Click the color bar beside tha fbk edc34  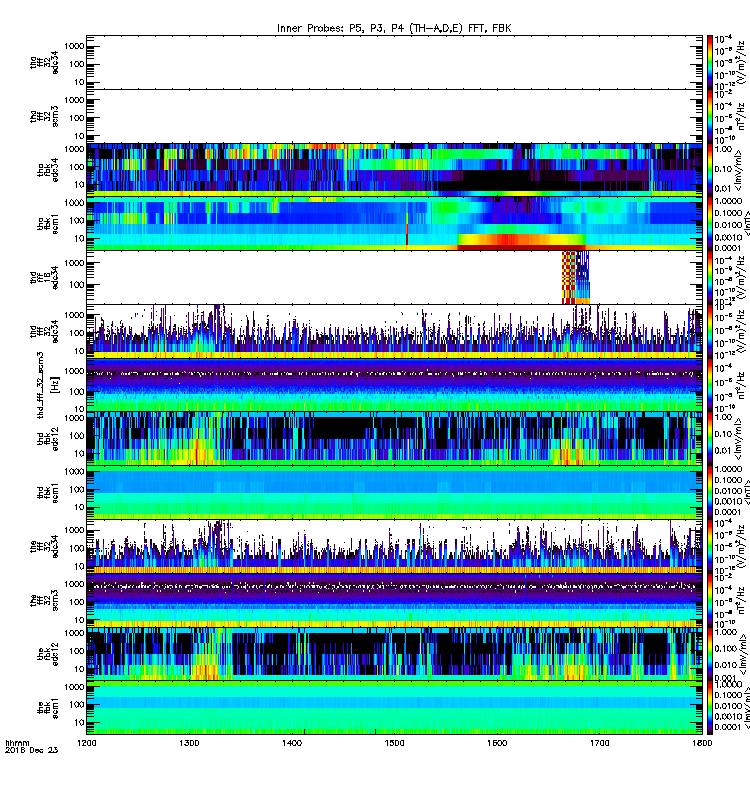coord(710,170)
